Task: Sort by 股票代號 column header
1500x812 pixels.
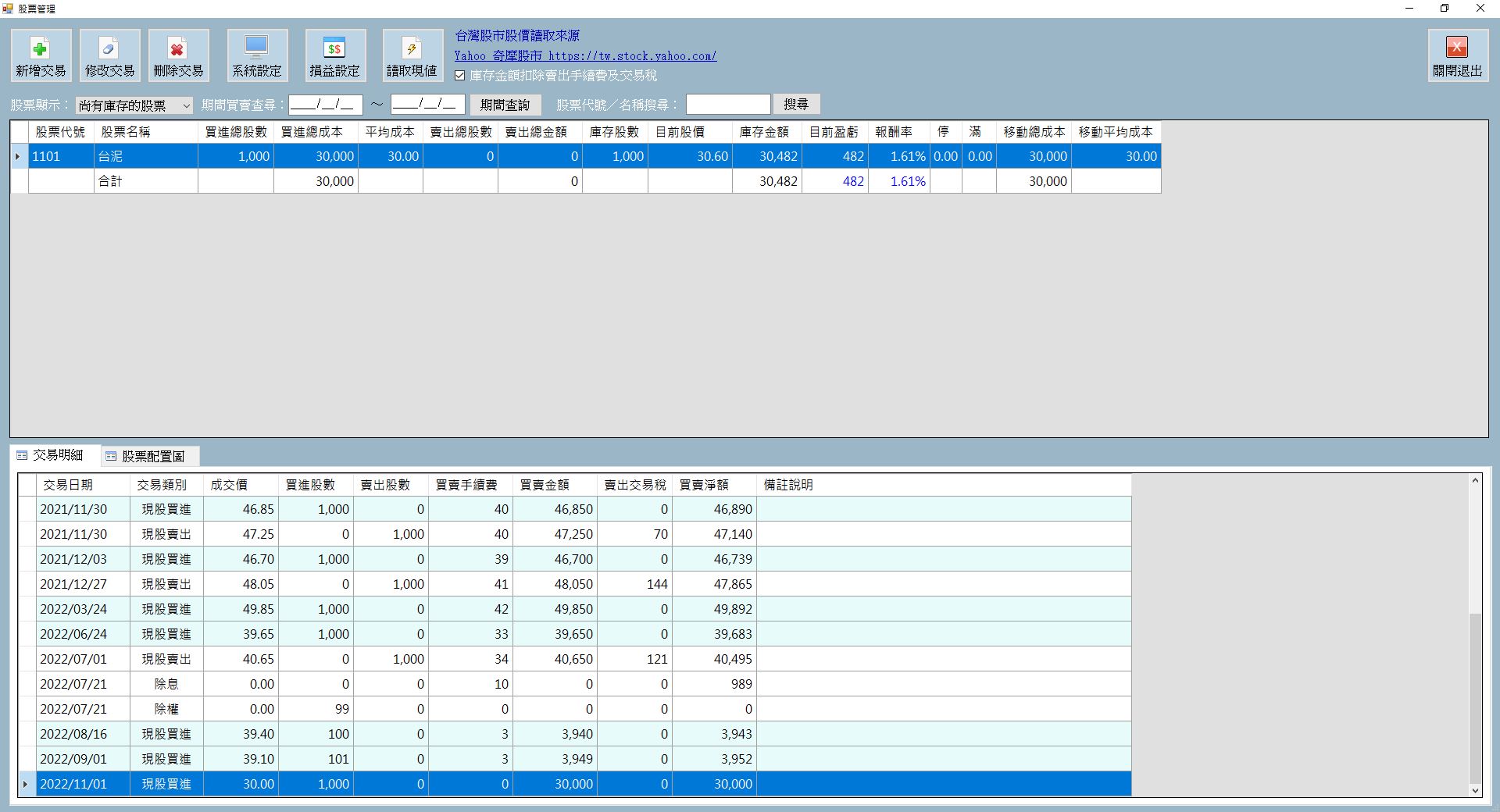Action: tap(61, 132)
